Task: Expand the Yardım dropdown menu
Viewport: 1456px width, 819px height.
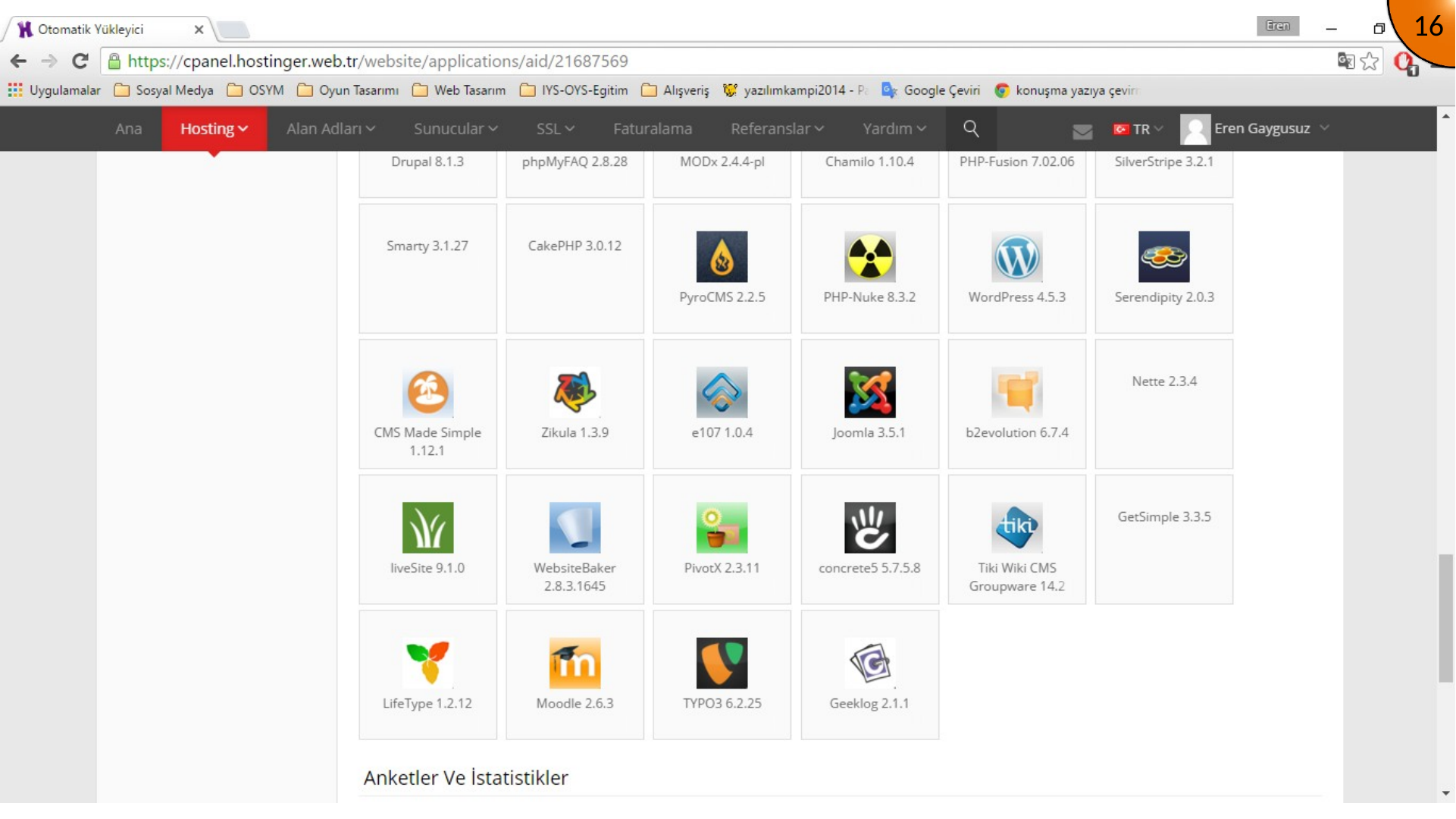Action: pos(894,128)
